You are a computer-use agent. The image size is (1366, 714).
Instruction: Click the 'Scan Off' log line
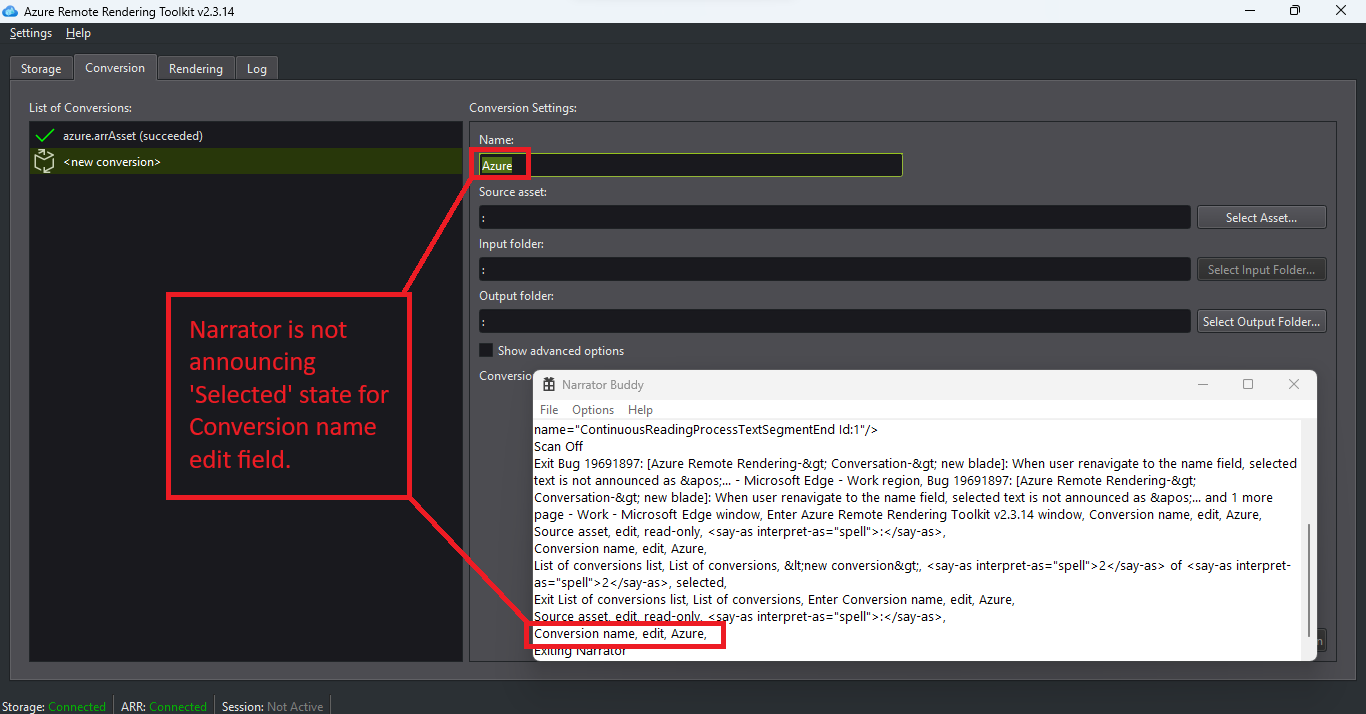(559, 446)
